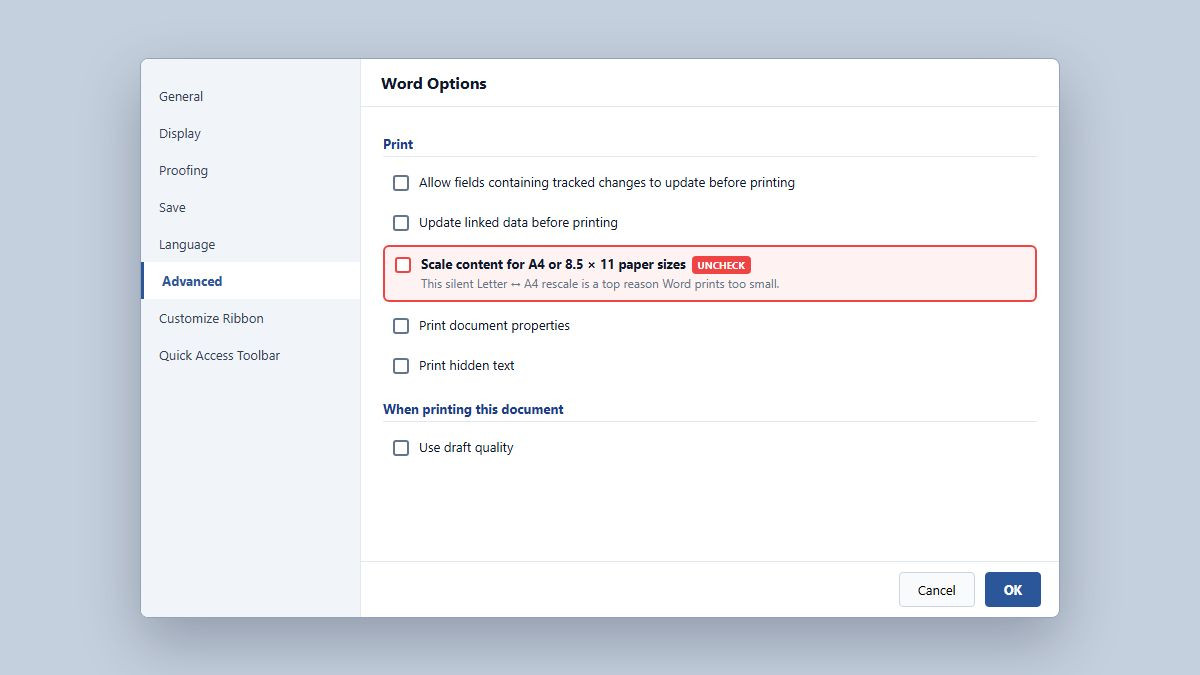Toggle Scale content for A4 paper sizes checkbox
The height and width of the screenshot is (675, 1200).
coord(403,265)
